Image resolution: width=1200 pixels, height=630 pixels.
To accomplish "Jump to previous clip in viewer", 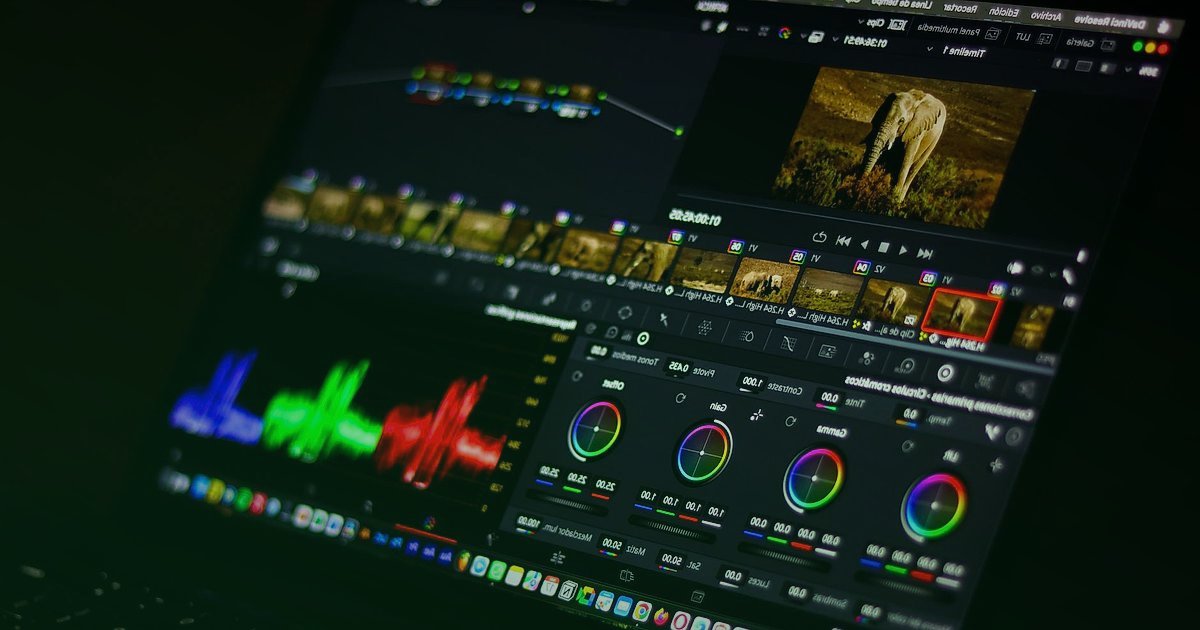I will [x=925, y=253].
